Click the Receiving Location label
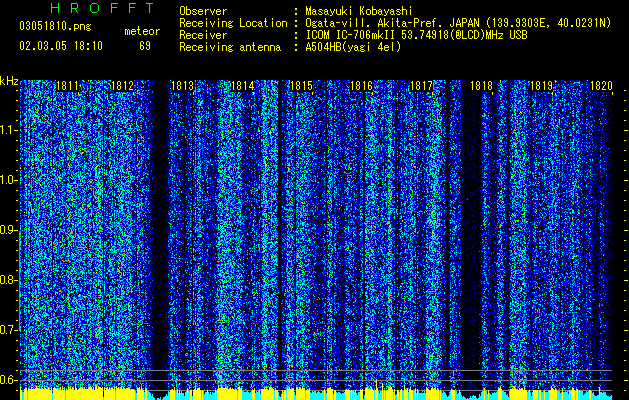629x400 pixels. coord(233,23)
